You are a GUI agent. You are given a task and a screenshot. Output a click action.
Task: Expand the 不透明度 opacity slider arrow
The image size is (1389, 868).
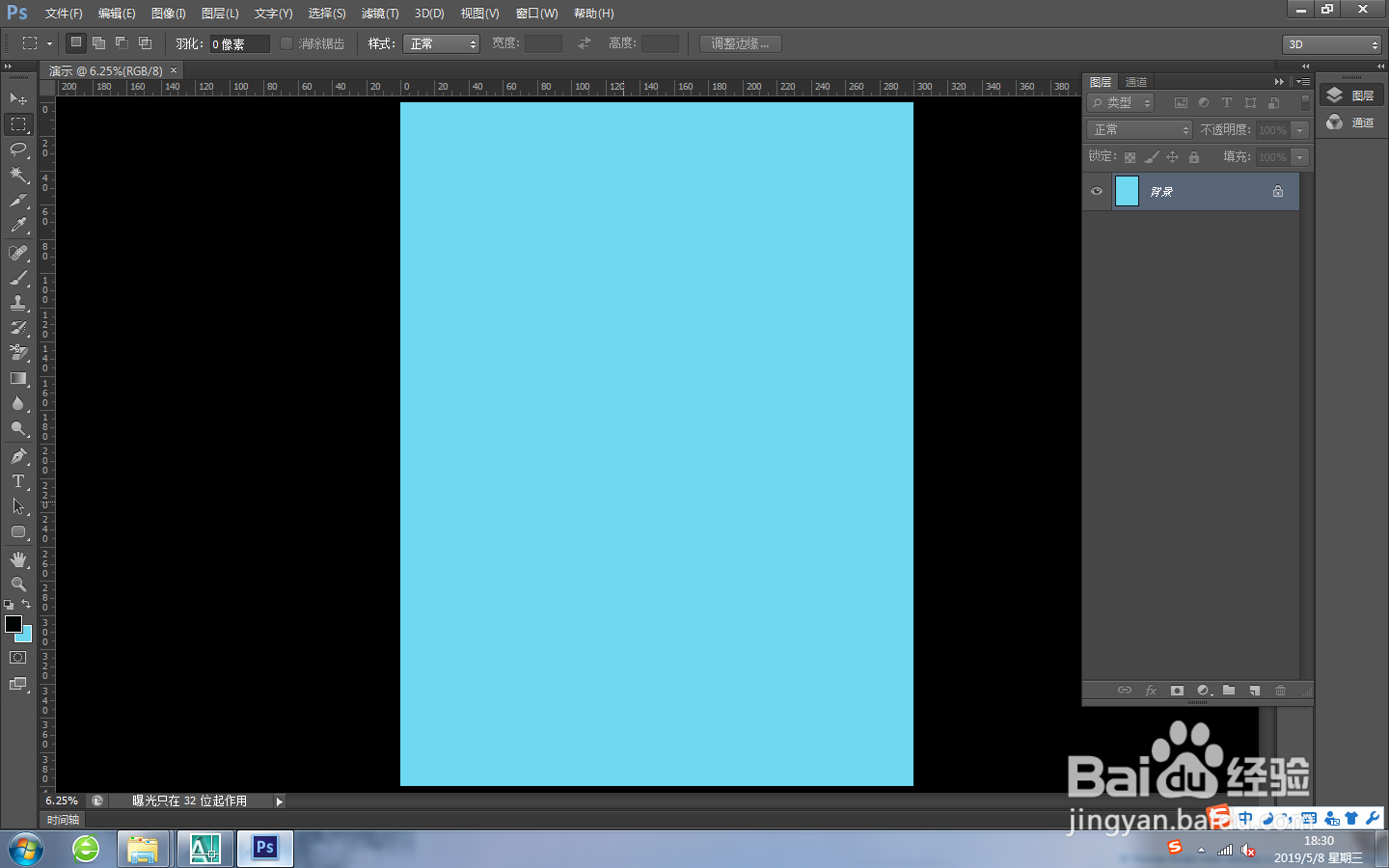(1300, 130)
